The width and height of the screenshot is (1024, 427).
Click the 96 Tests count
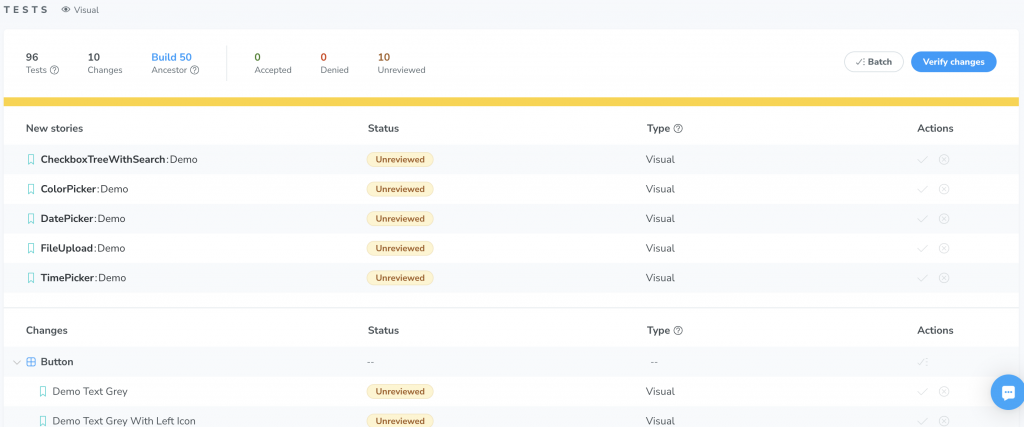[42, 63]
